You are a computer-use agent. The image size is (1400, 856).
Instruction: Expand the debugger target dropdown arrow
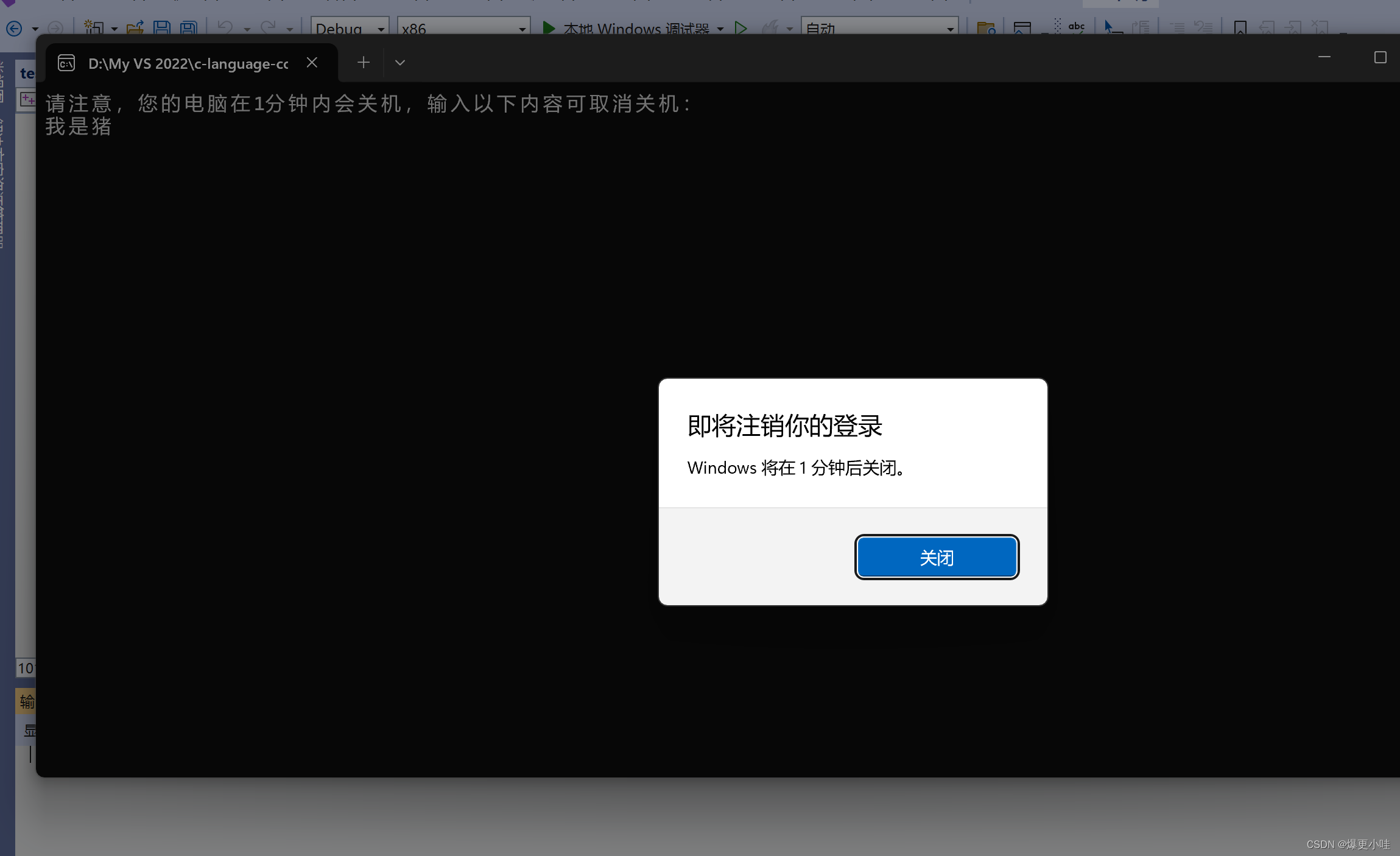point(720,29)
